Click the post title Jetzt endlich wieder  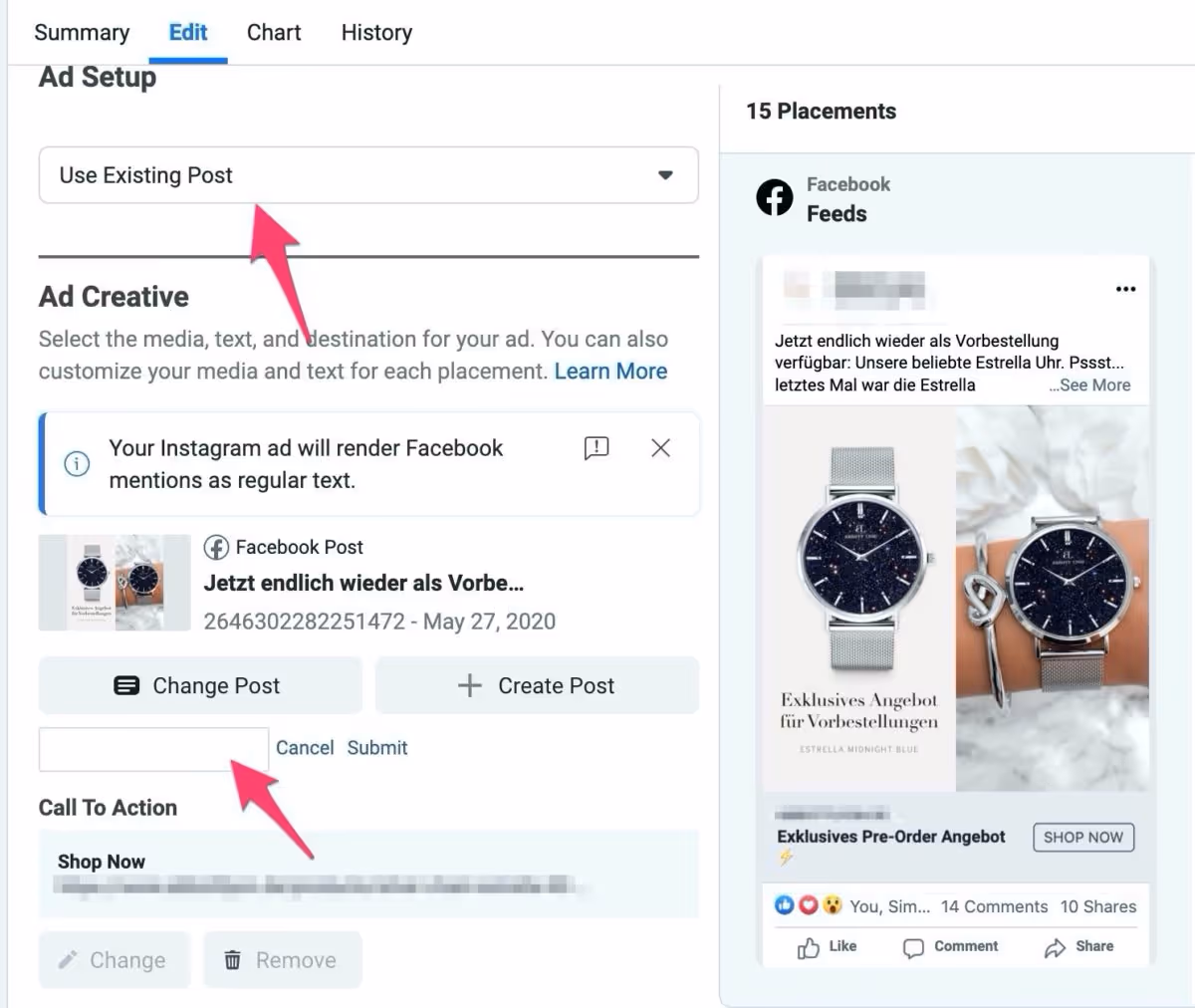tap(363, 584)
